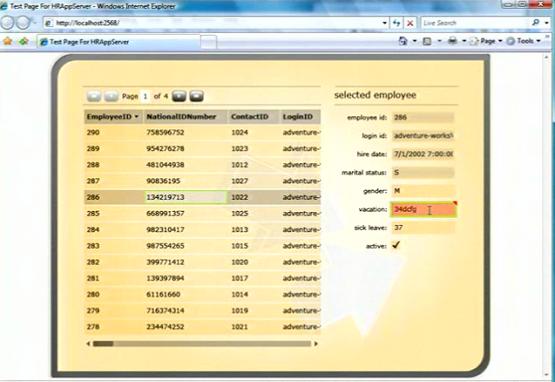Select the row with EmployeeID 281
The height and width of the screenshot is (382, 555).
[x=202, y=278]
